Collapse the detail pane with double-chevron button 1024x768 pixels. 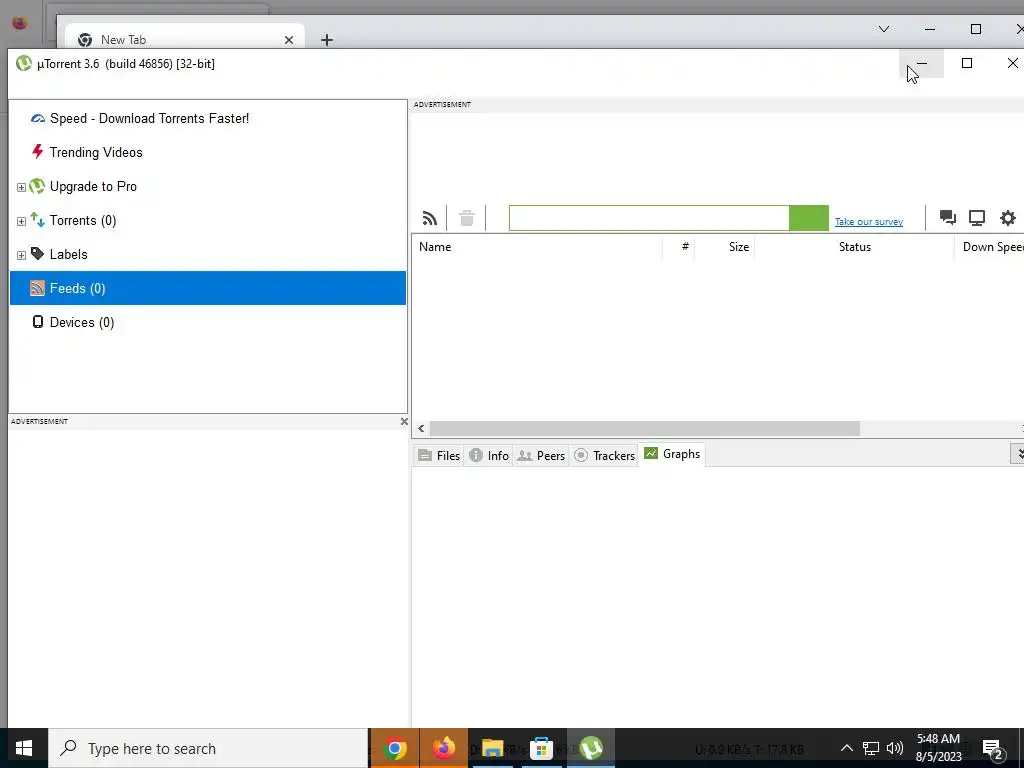point(1017,454)
